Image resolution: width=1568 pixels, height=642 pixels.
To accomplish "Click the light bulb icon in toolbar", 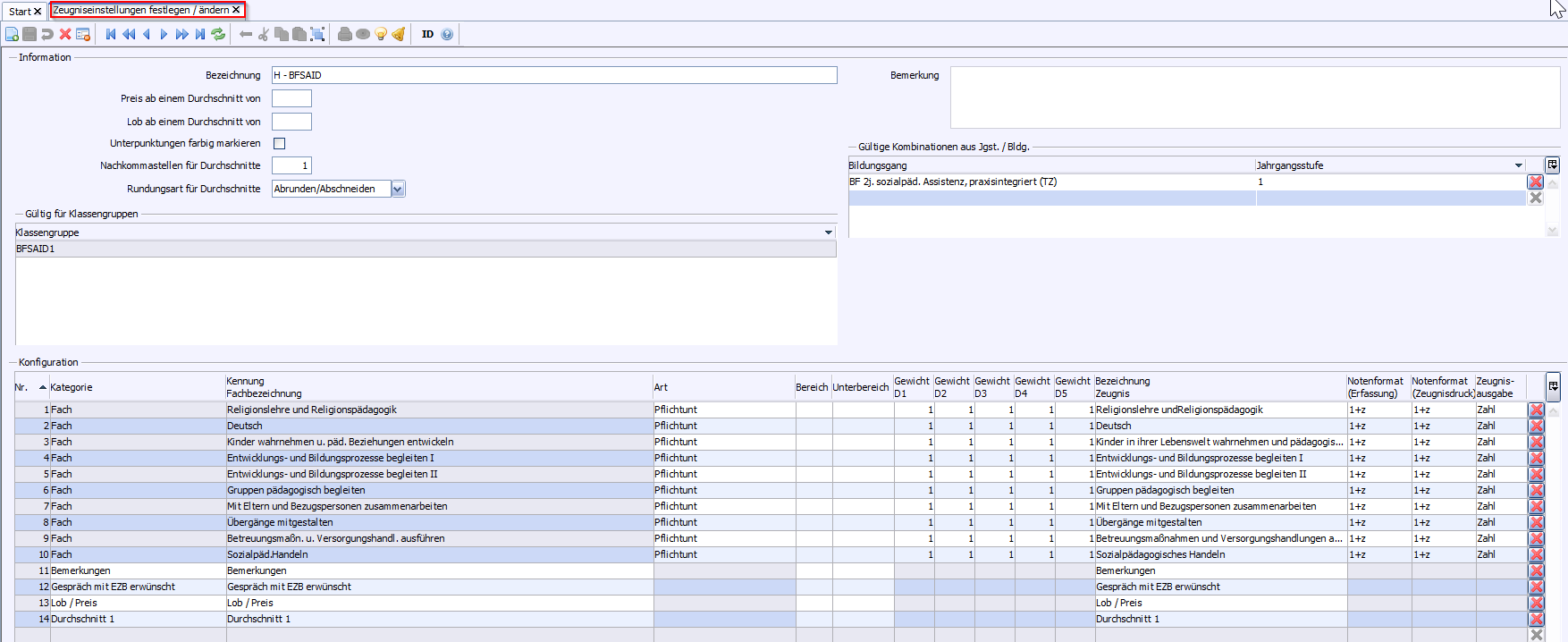I will pos(381,34).
